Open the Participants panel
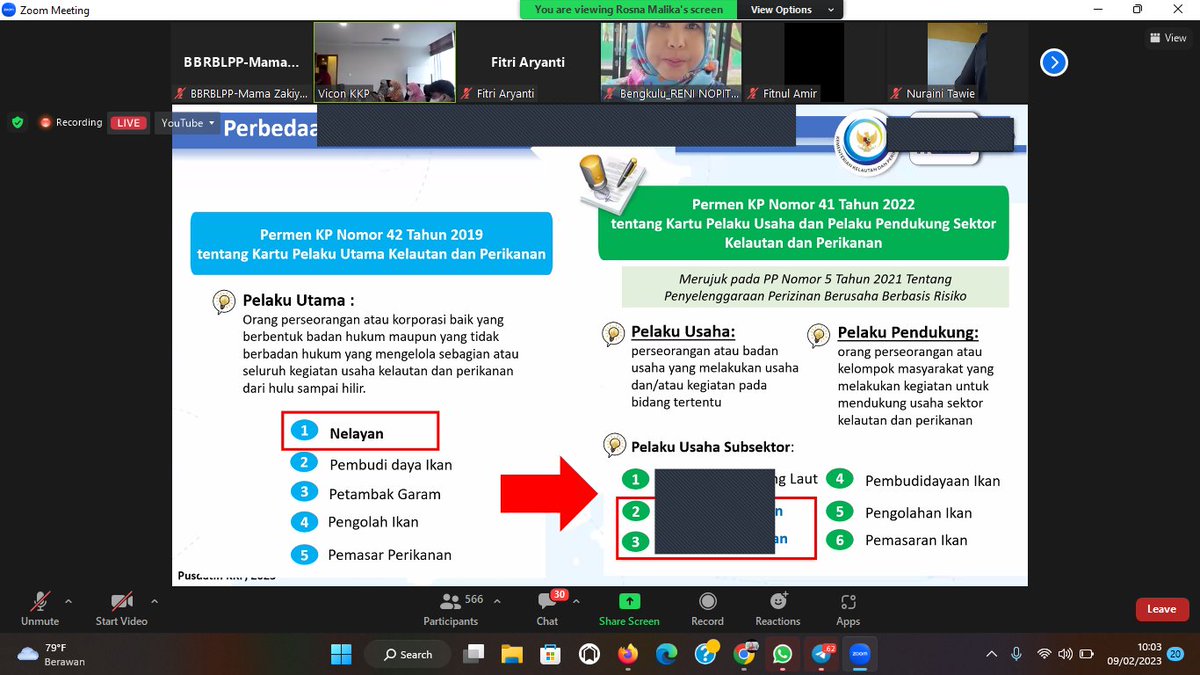 pos(451,608)
